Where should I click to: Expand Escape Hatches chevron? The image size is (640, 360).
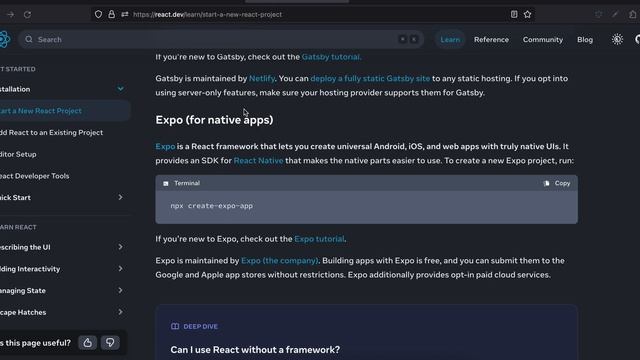(120, 312)
